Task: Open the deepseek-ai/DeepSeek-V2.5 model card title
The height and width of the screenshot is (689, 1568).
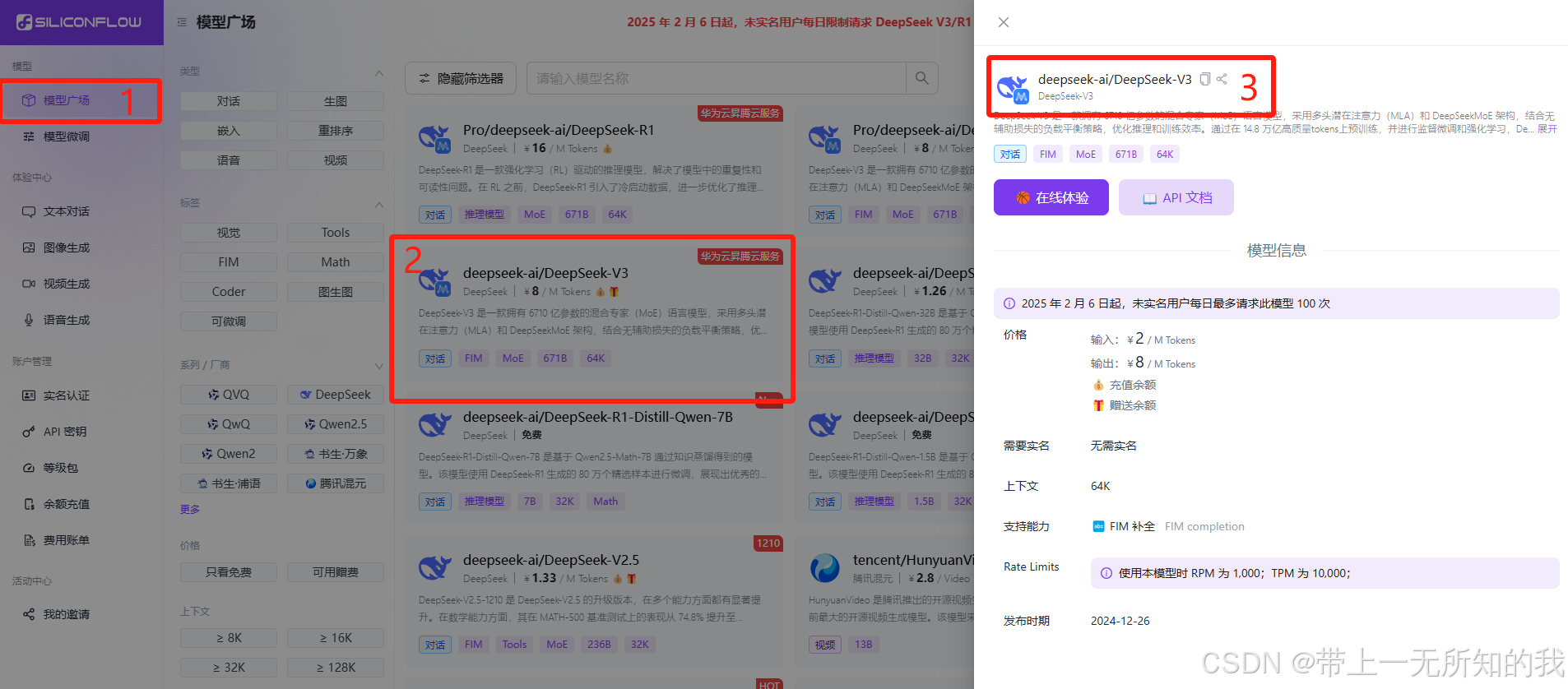Action: pos(551,560)
